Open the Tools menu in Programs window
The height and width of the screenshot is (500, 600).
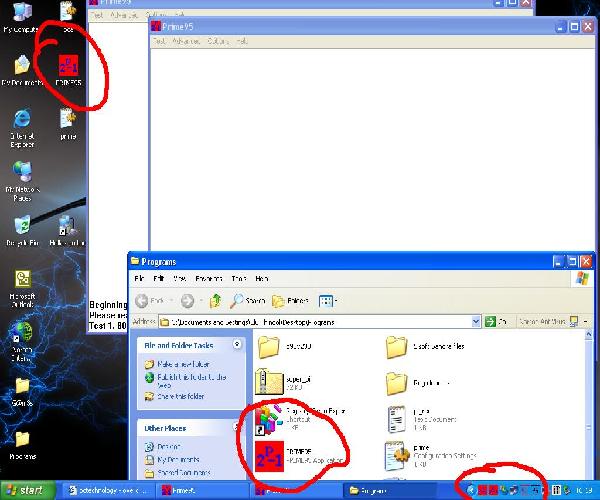(239, 279)
